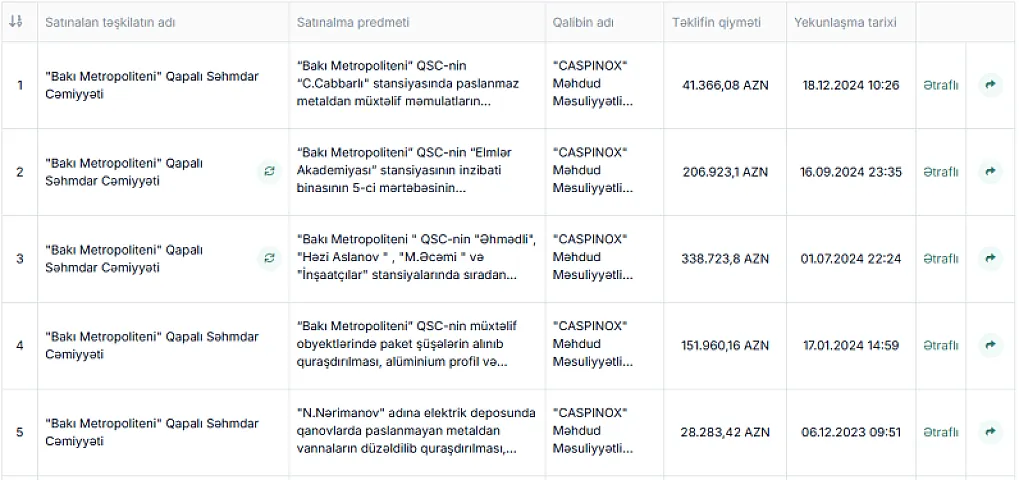Share row 3 tender worth 338.723,8 AZN

[x=990, y=258]
